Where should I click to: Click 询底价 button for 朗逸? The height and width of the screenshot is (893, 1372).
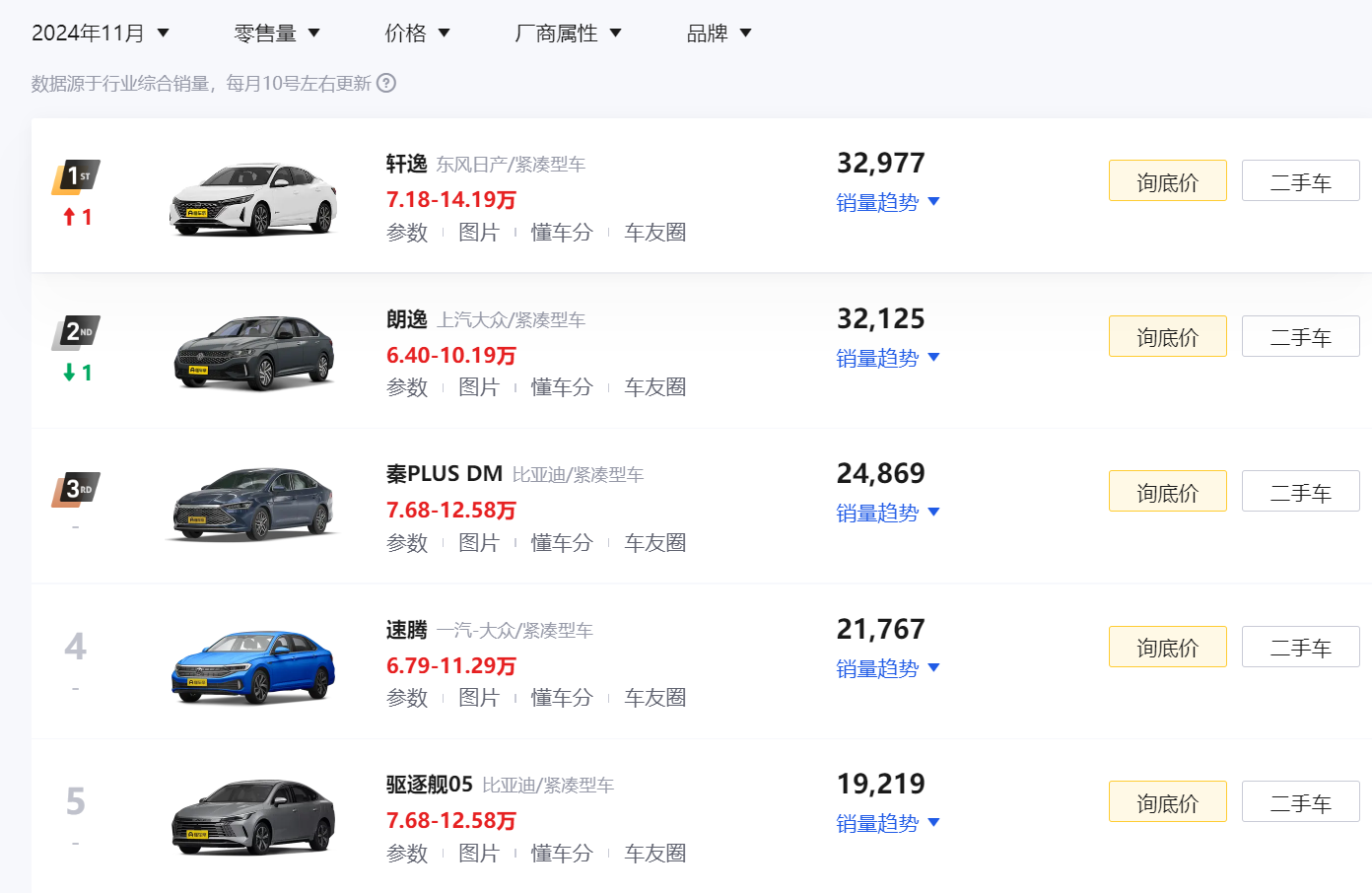1168,336
